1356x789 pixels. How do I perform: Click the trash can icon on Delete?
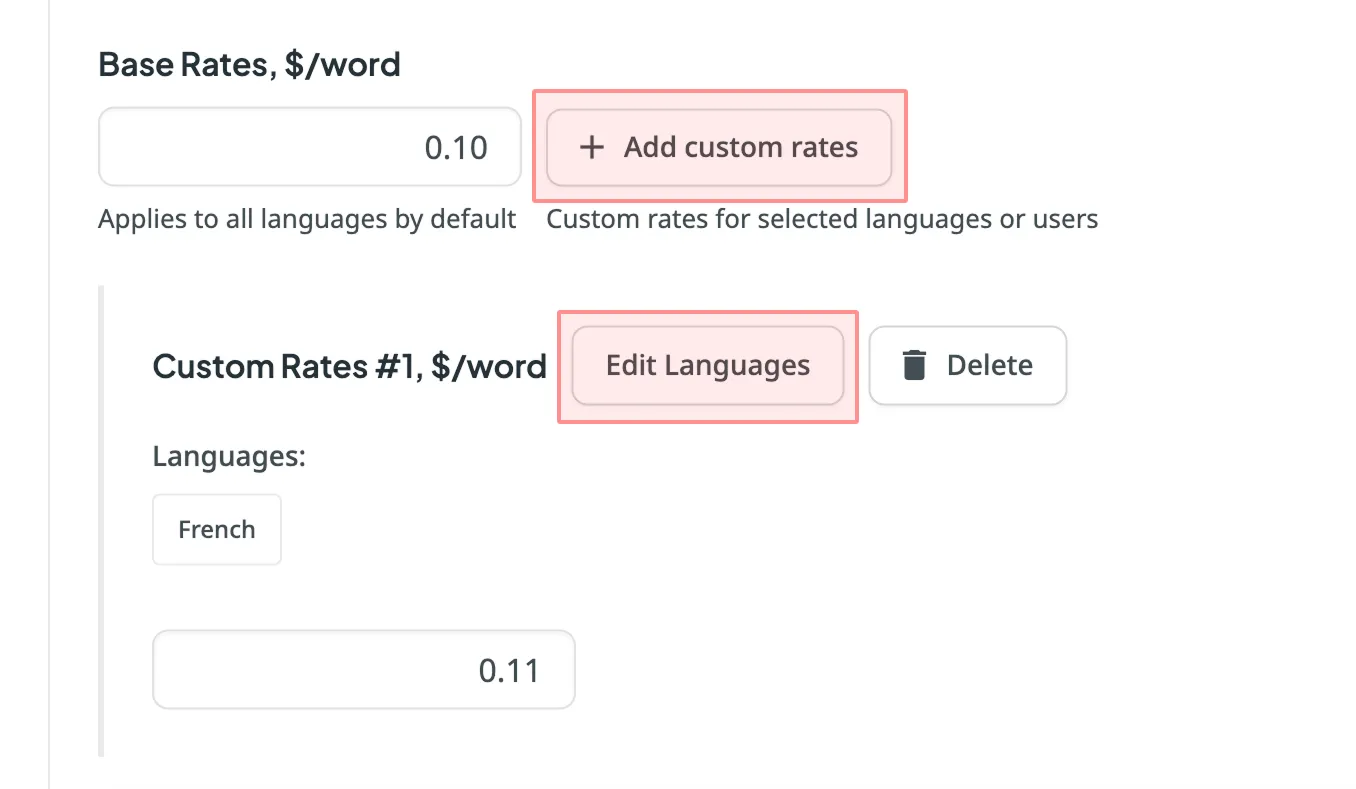pyautogui.click(x=914, y=365)
